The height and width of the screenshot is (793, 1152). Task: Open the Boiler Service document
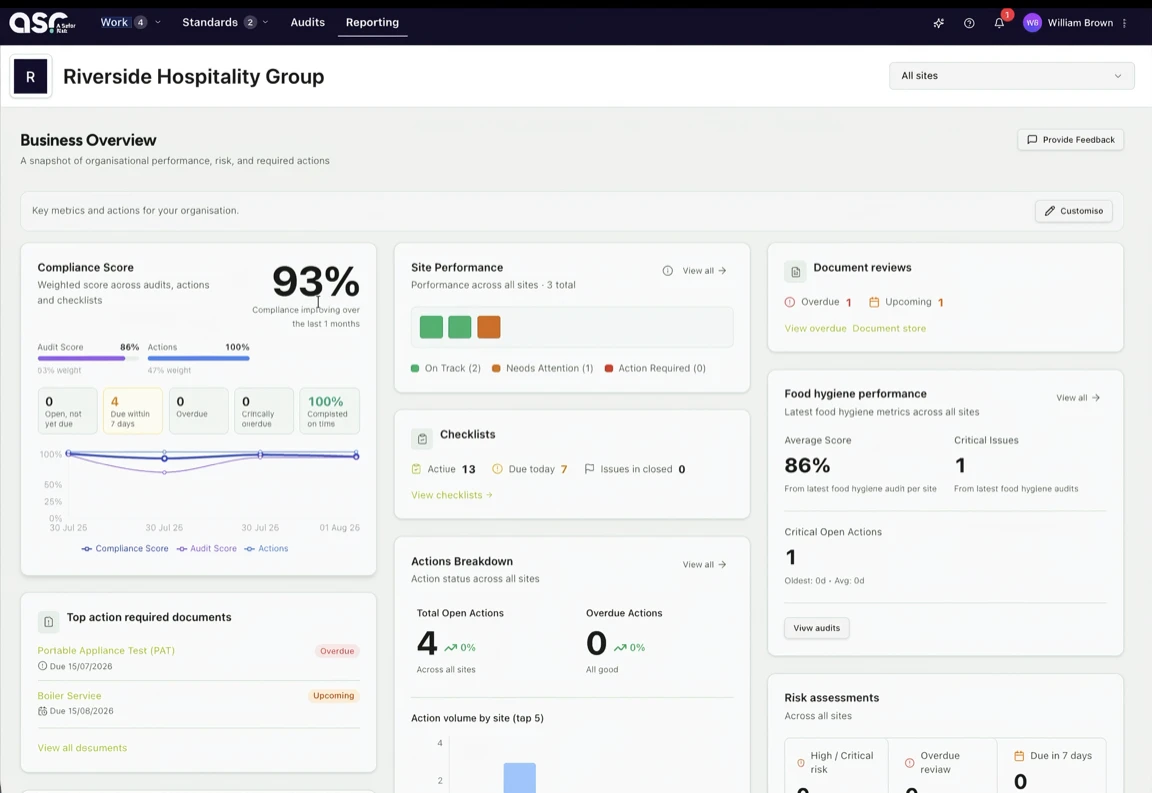(x=69, y=695)
